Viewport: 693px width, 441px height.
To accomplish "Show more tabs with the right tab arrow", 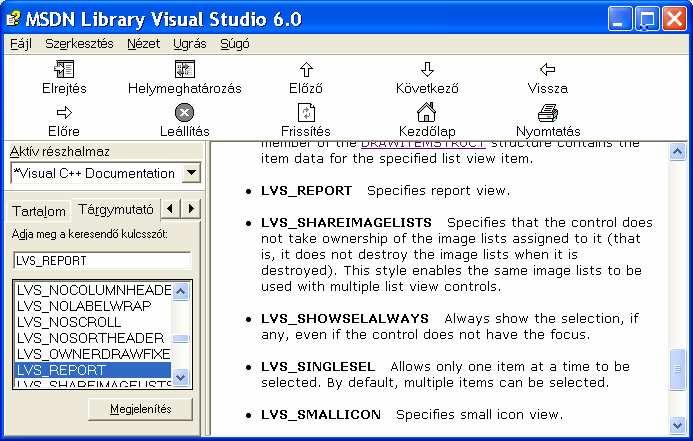I will 191,208.
